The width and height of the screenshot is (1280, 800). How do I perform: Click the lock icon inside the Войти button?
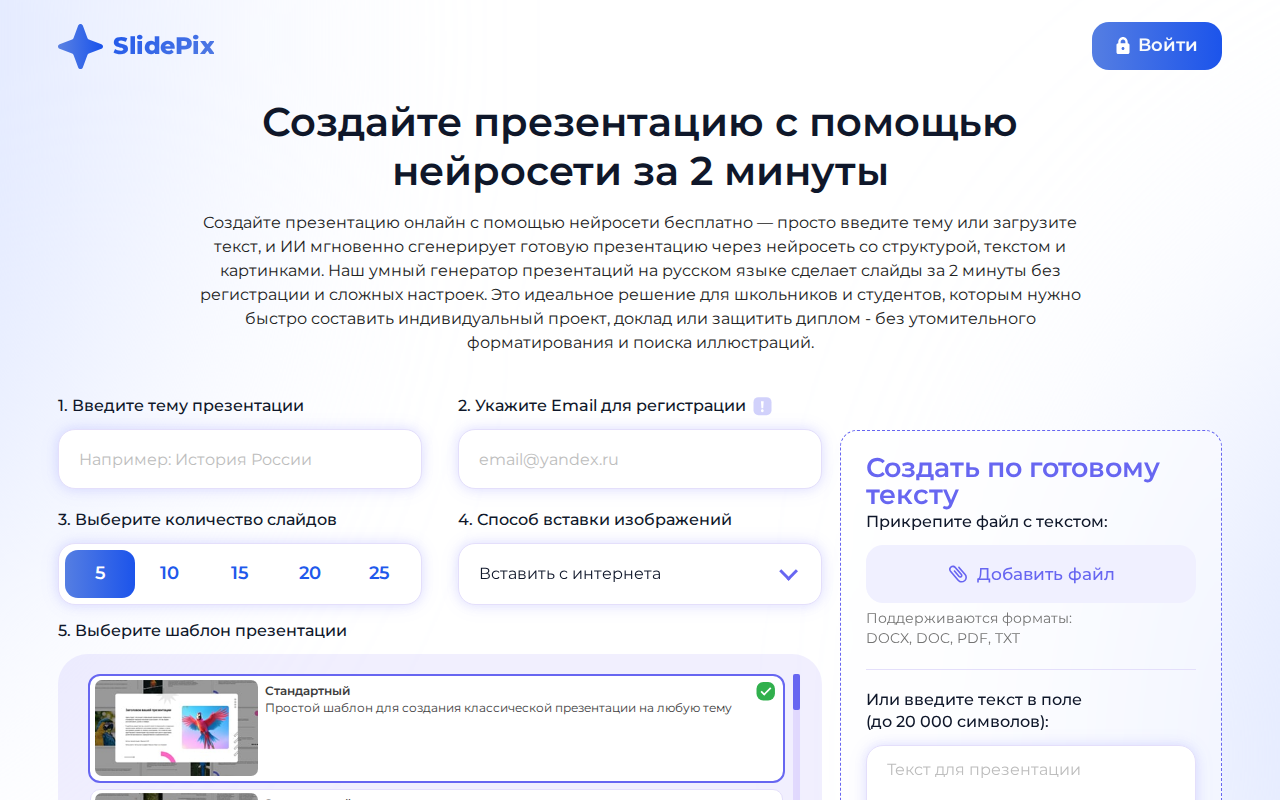(1122, 45)
